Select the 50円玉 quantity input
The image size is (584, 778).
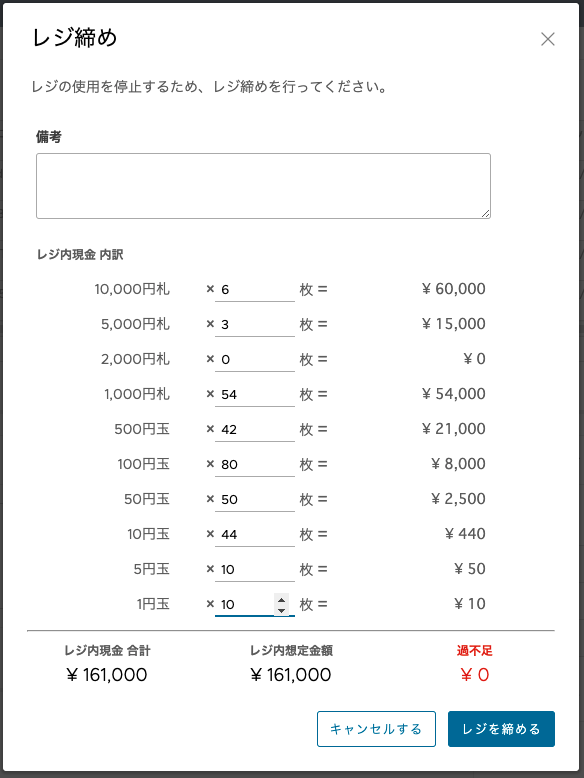coord(255,500)
